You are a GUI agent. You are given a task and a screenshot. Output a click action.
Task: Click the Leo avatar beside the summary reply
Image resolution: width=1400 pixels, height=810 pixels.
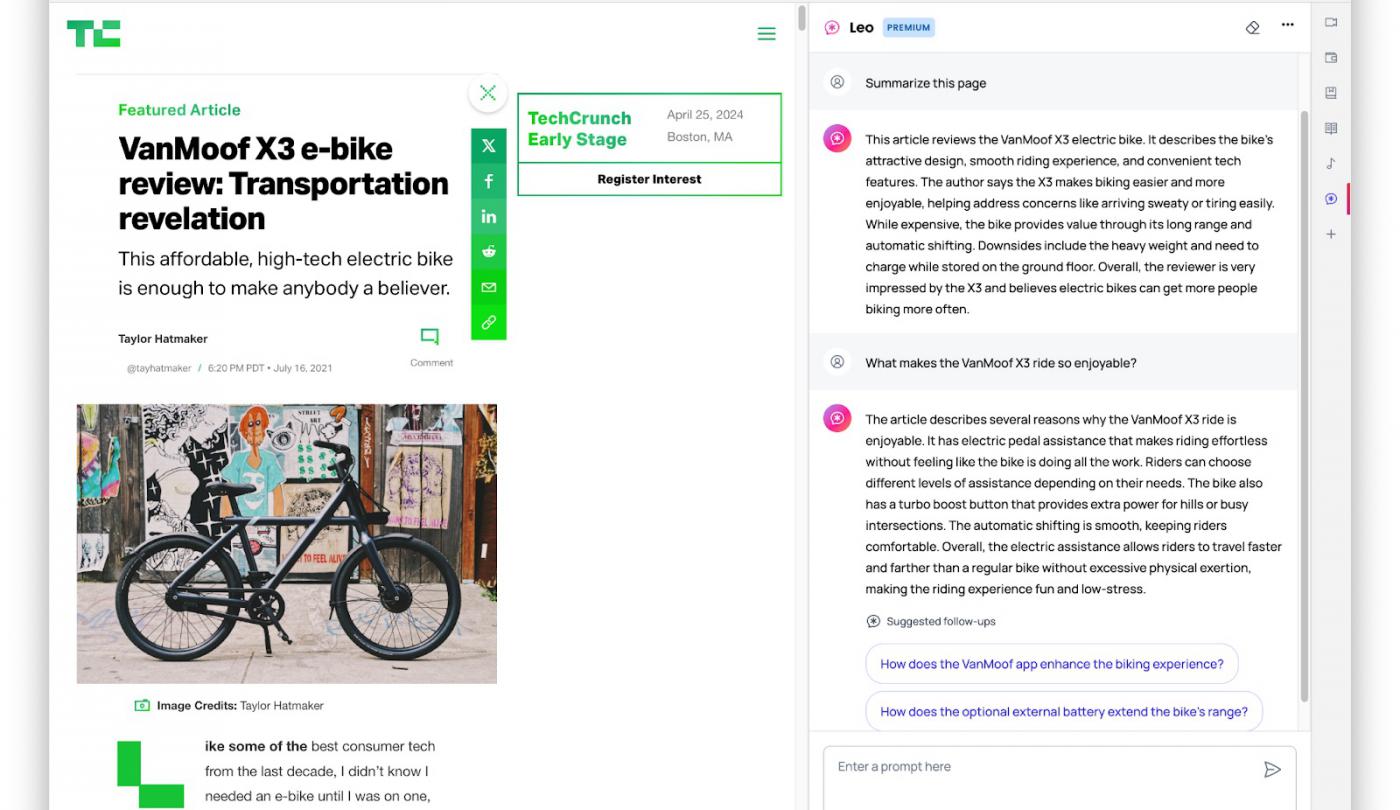[x=837, y=138]
